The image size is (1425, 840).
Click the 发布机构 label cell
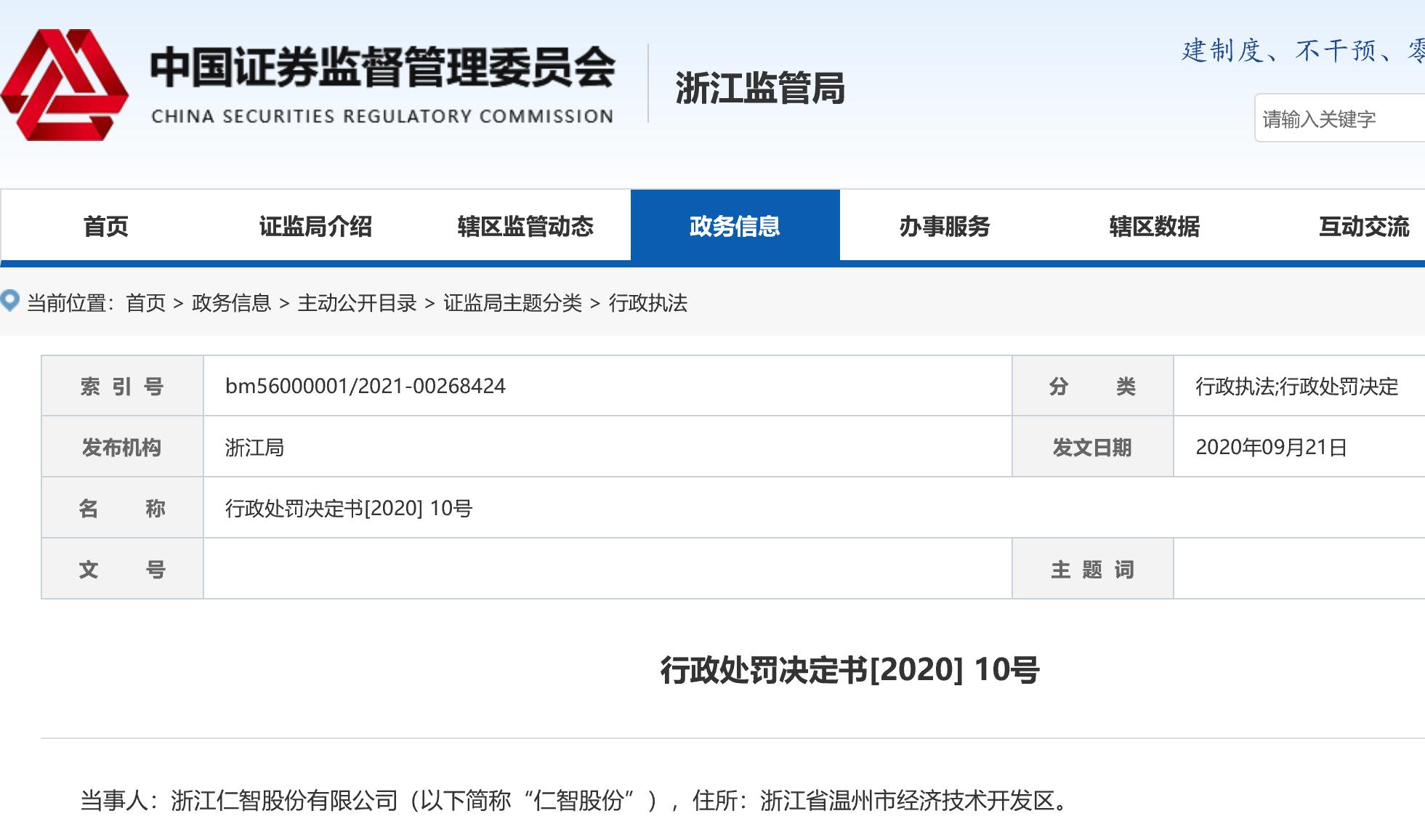[x=122, y=447]
